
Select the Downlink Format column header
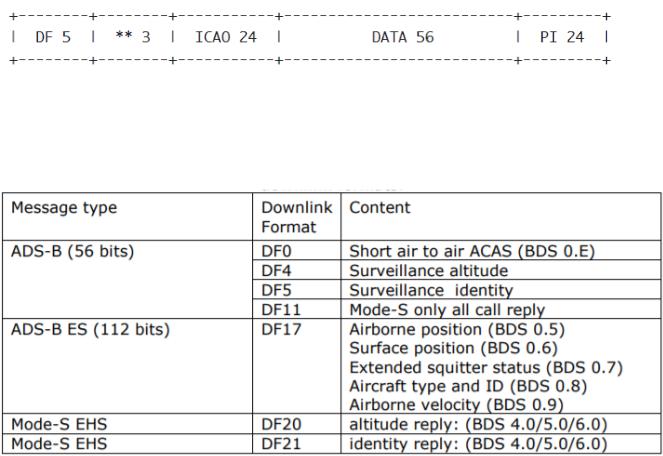[x=297, y=217]
